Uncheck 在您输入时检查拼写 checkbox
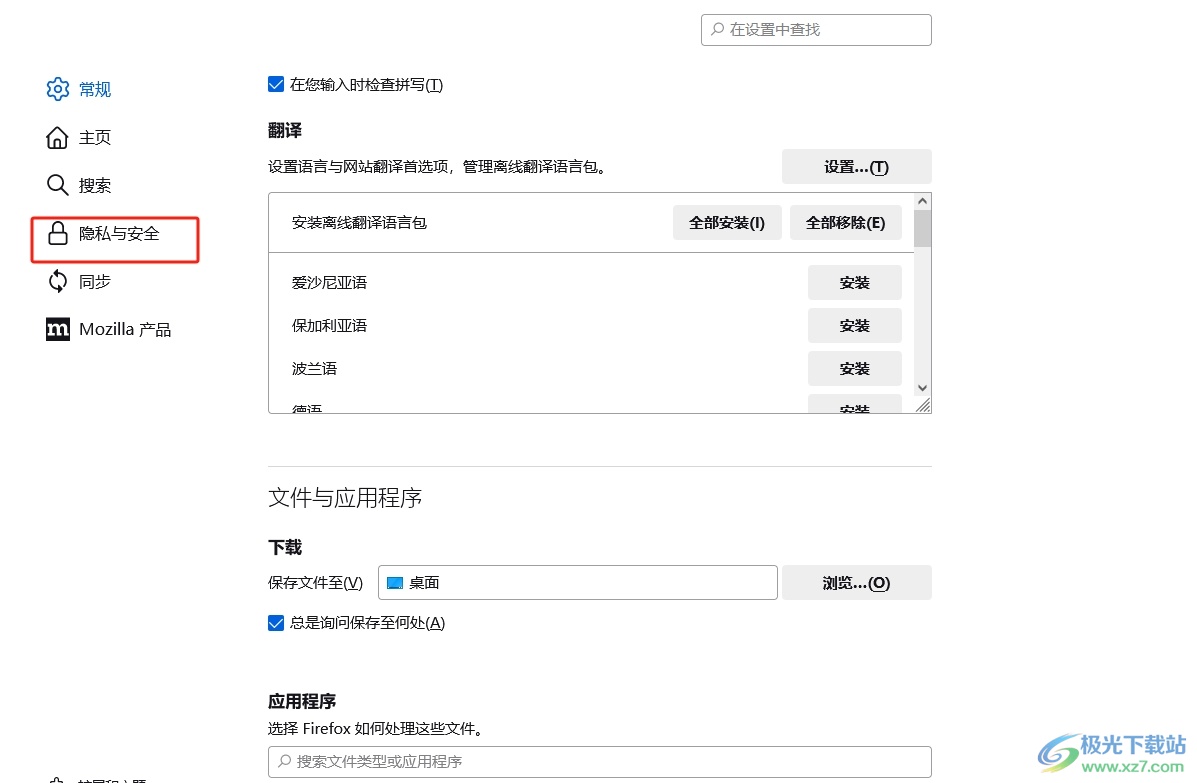Screen dimensions: 1197x783 pyautogui.click(x=276, y=85)
